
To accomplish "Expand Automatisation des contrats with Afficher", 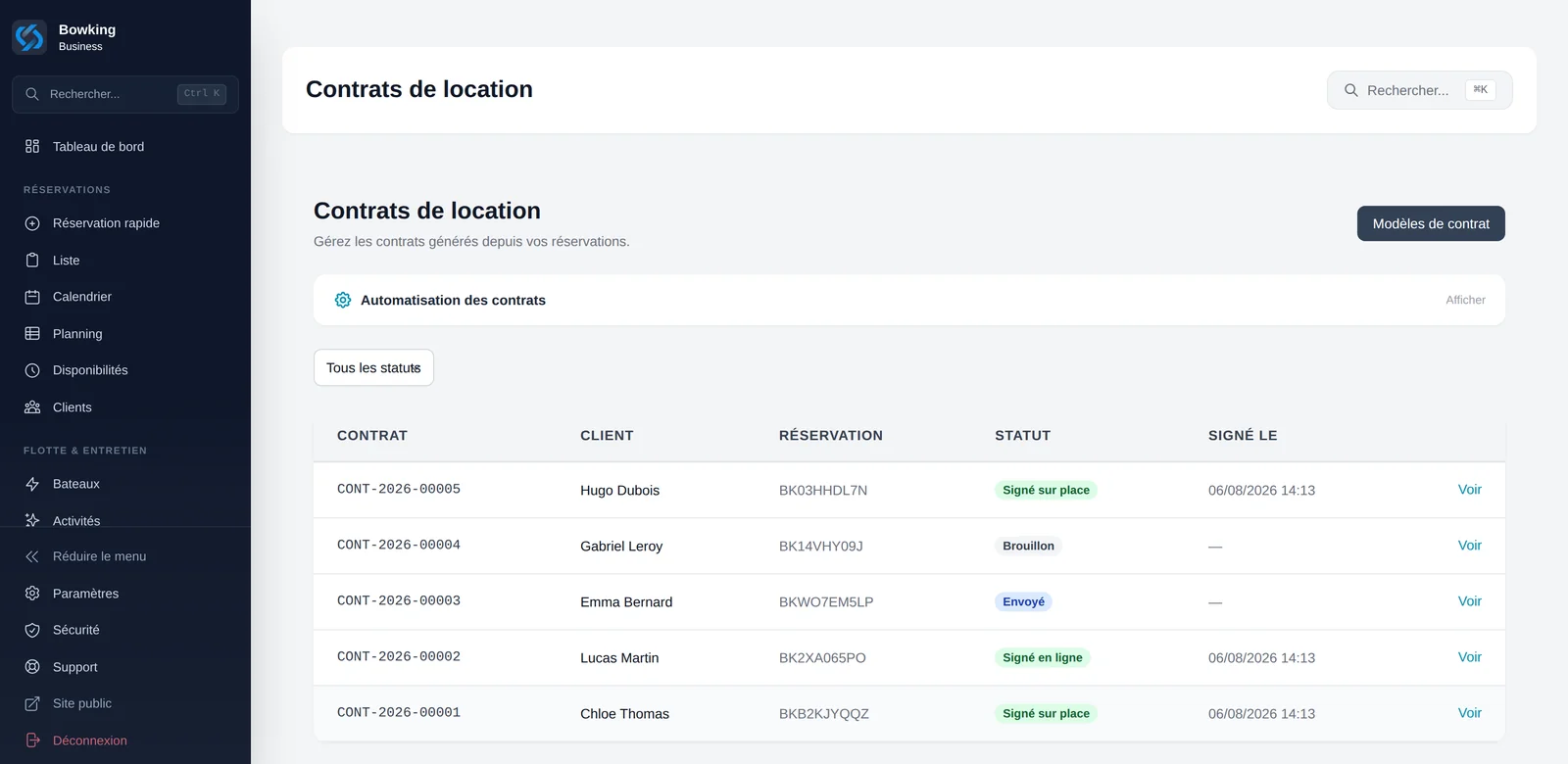I will tap(1465, 300).
